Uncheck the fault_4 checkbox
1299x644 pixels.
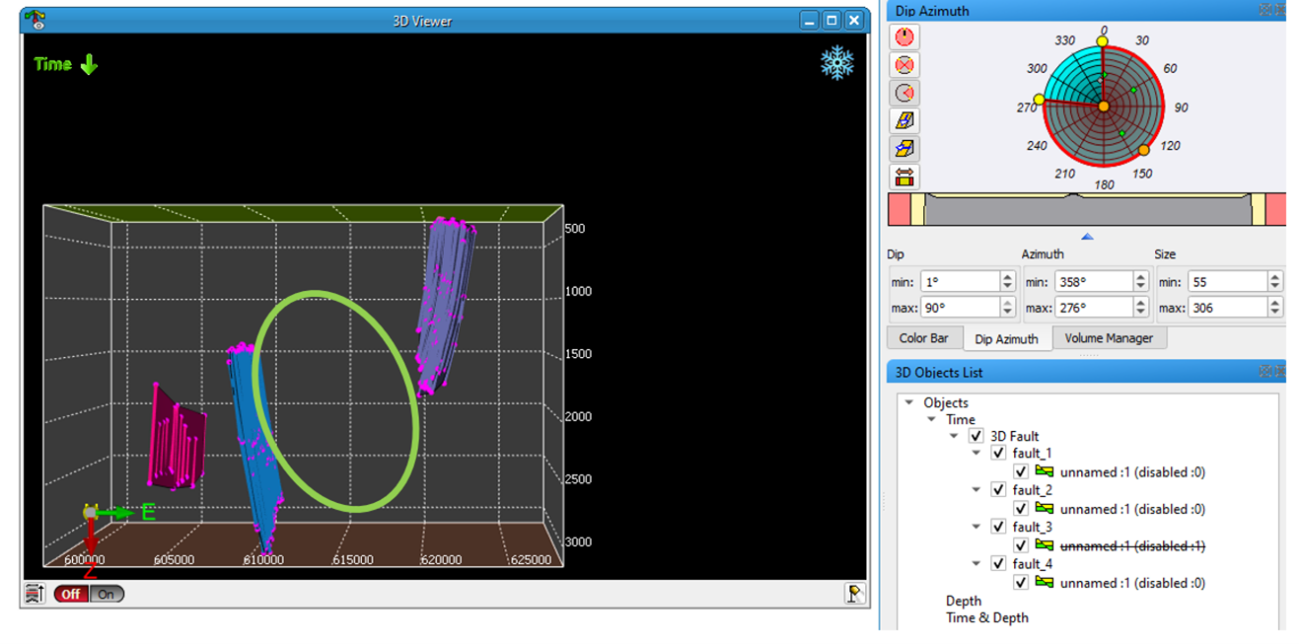click(998, 564)
